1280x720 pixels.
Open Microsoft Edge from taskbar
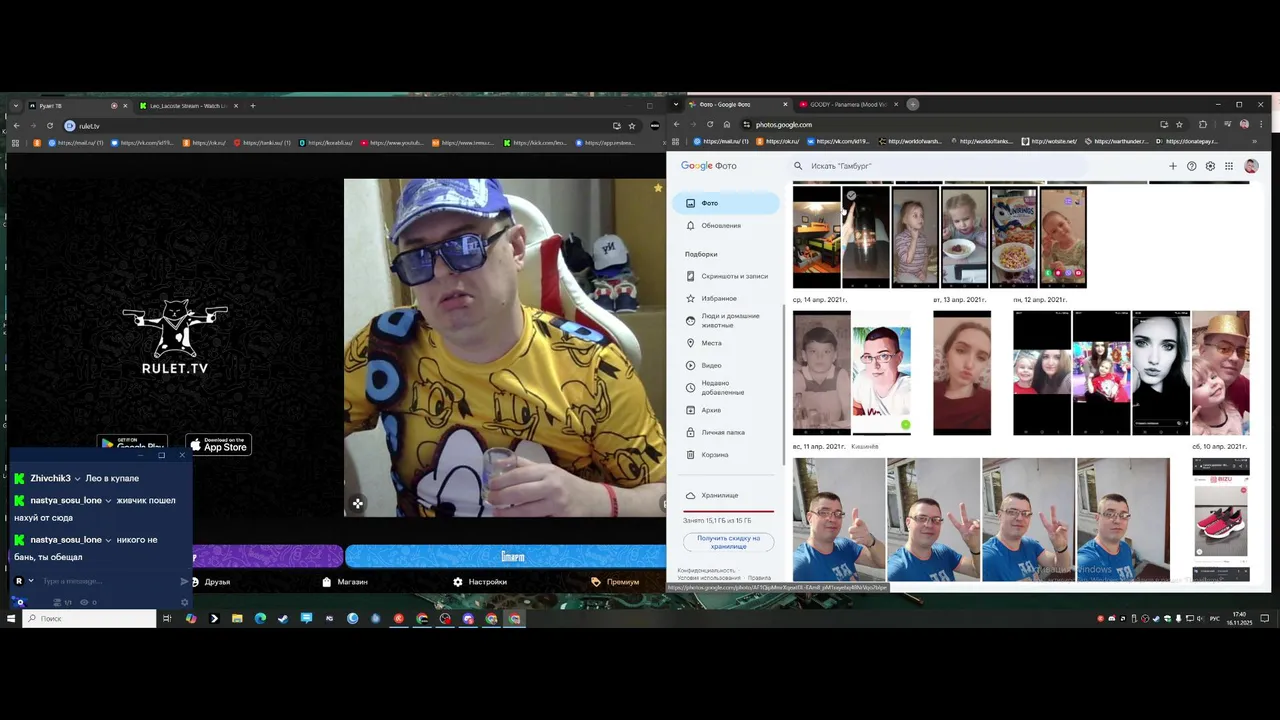coord(260,619)
